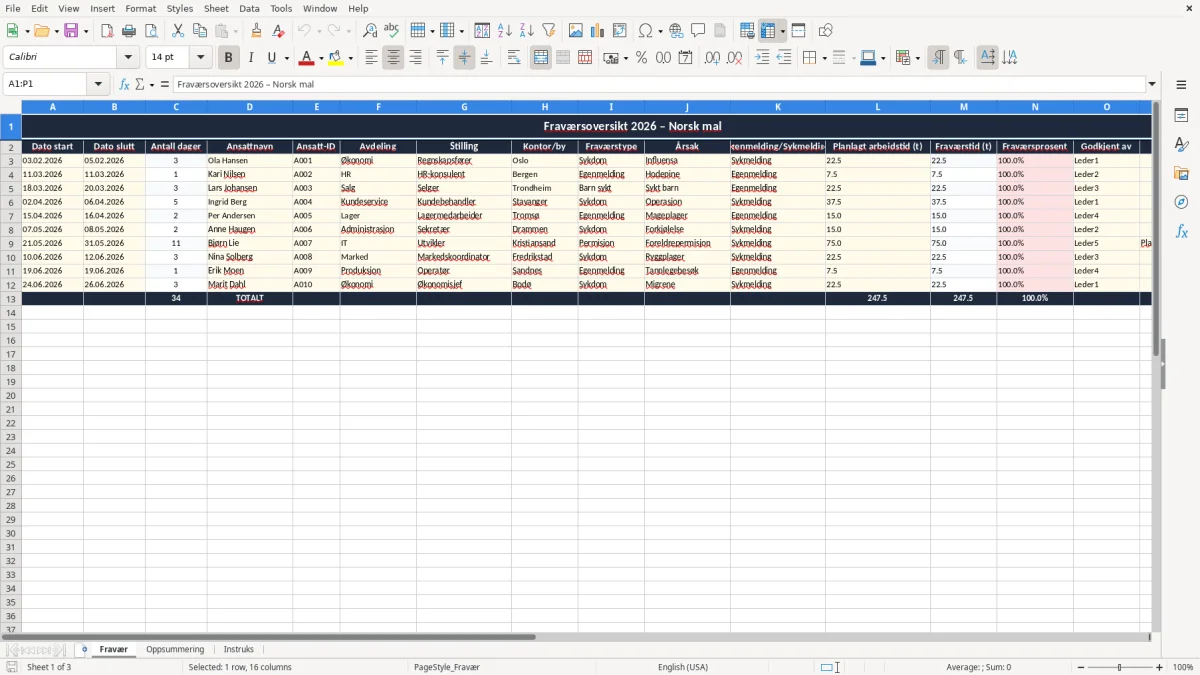Open the Borders dropdown arrow
1200x675 pixels.
[x=824, y=58]
